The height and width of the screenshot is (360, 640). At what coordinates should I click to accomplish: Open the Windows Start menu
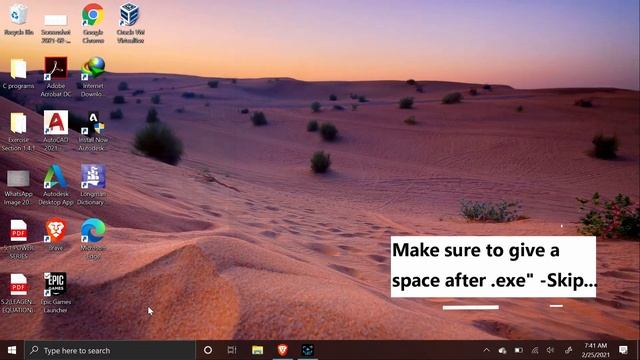12,350
